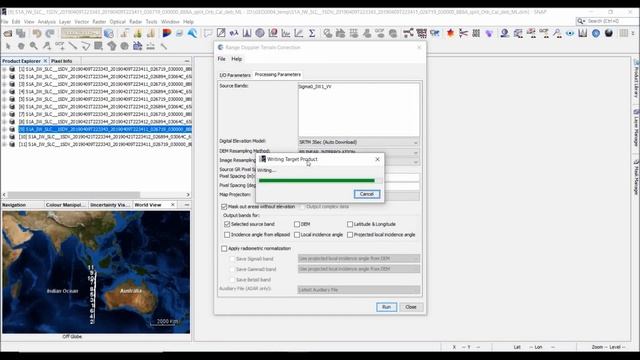
Task: Select the Draw Polygon tool
Action: 111,46
